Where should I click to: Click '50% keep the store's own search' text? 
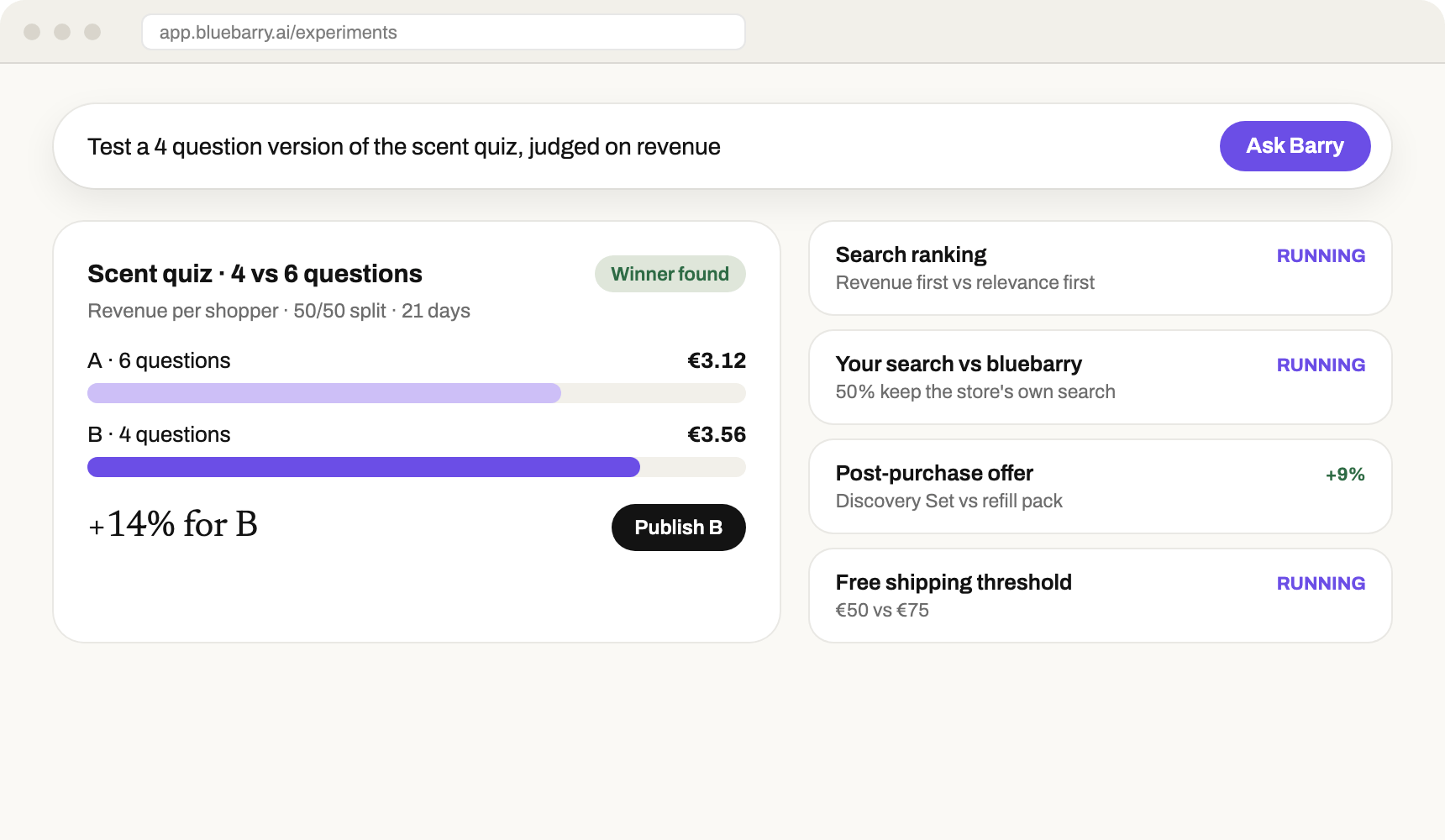click(x=975, y=391)
